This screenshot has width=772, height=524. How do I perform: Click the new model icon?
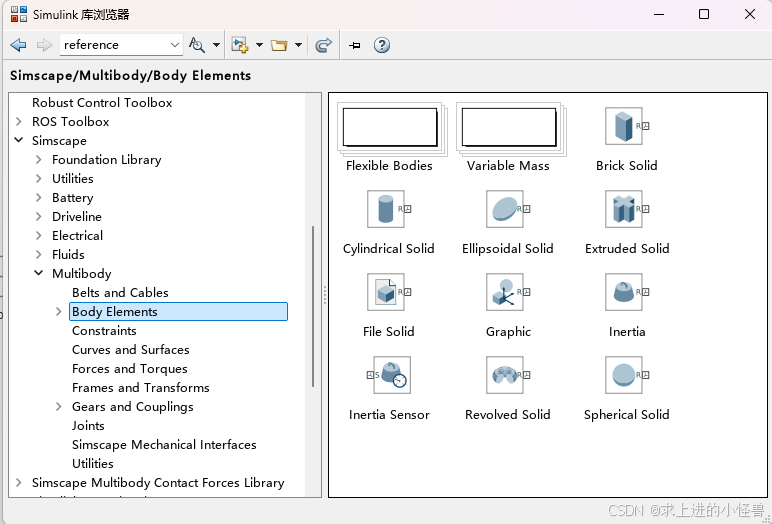pyautogui.click(x=240, y=45)
